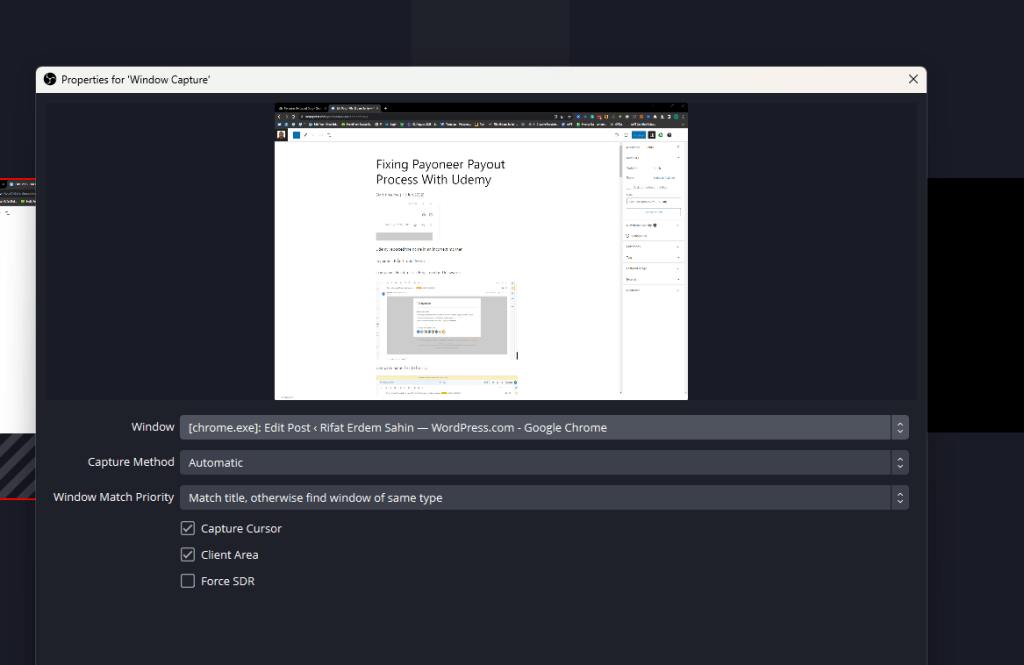Click the 'Capture Cursor' label text
Image resolution: width=1024 pixels, height=665 pixels.
[x=241, y=528]
